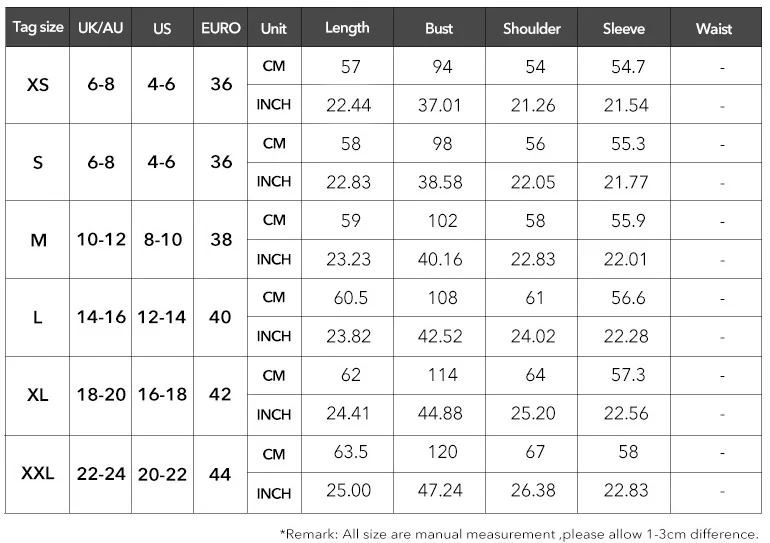Click the 47.24 bust inch value

[x=440, y=490]
